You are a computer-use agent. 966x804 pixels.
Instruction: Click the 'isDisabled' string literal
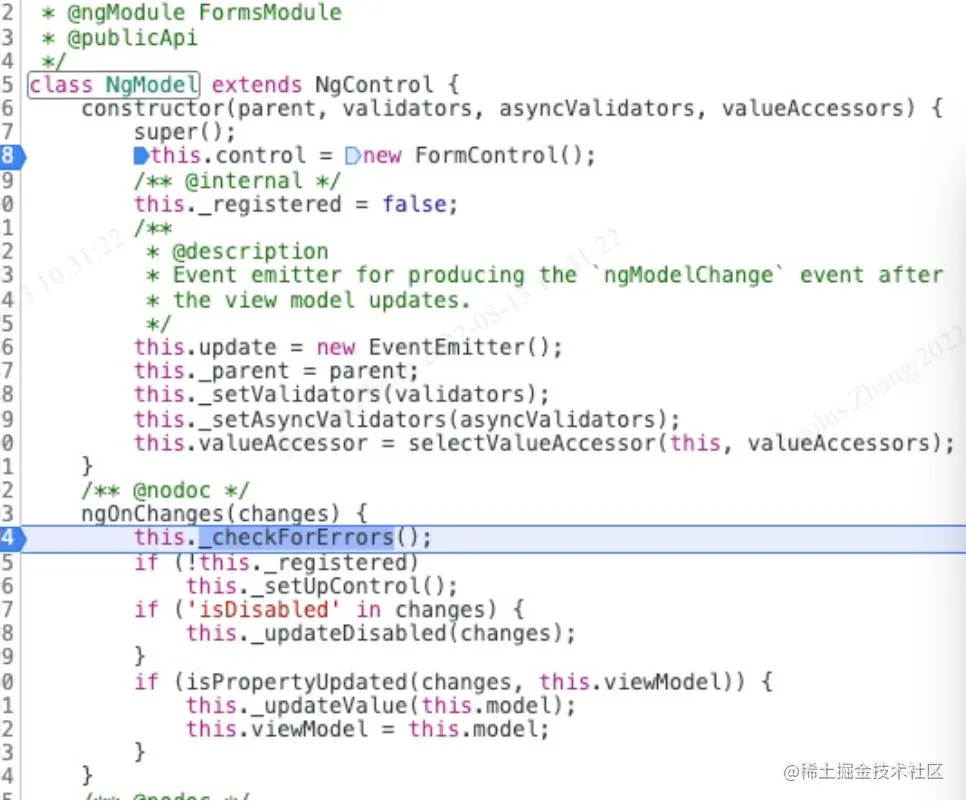tap(263, 609)
